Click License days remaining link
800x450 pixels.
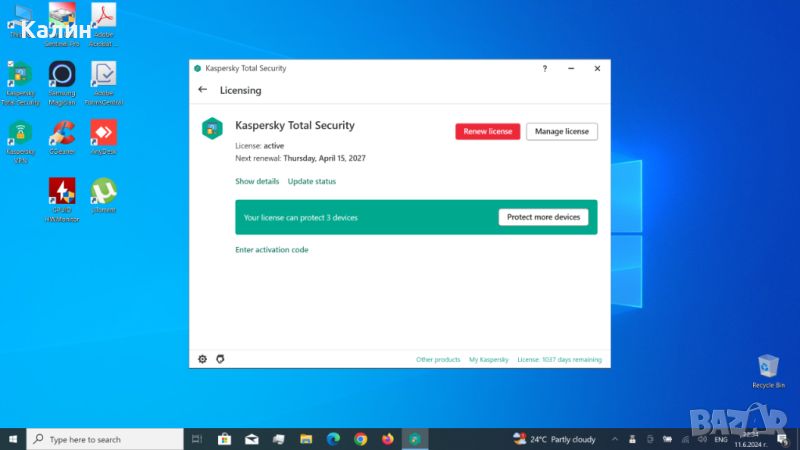point(560,360)
